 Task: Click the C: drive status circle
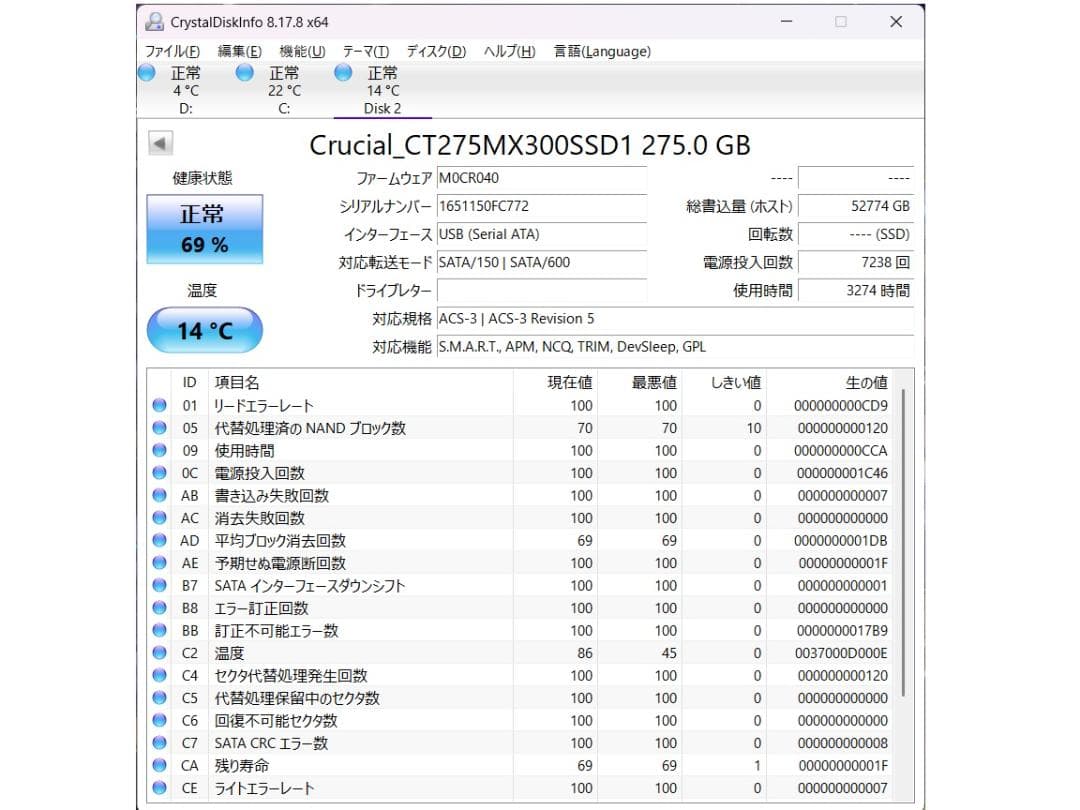click(x=243, y=73)
